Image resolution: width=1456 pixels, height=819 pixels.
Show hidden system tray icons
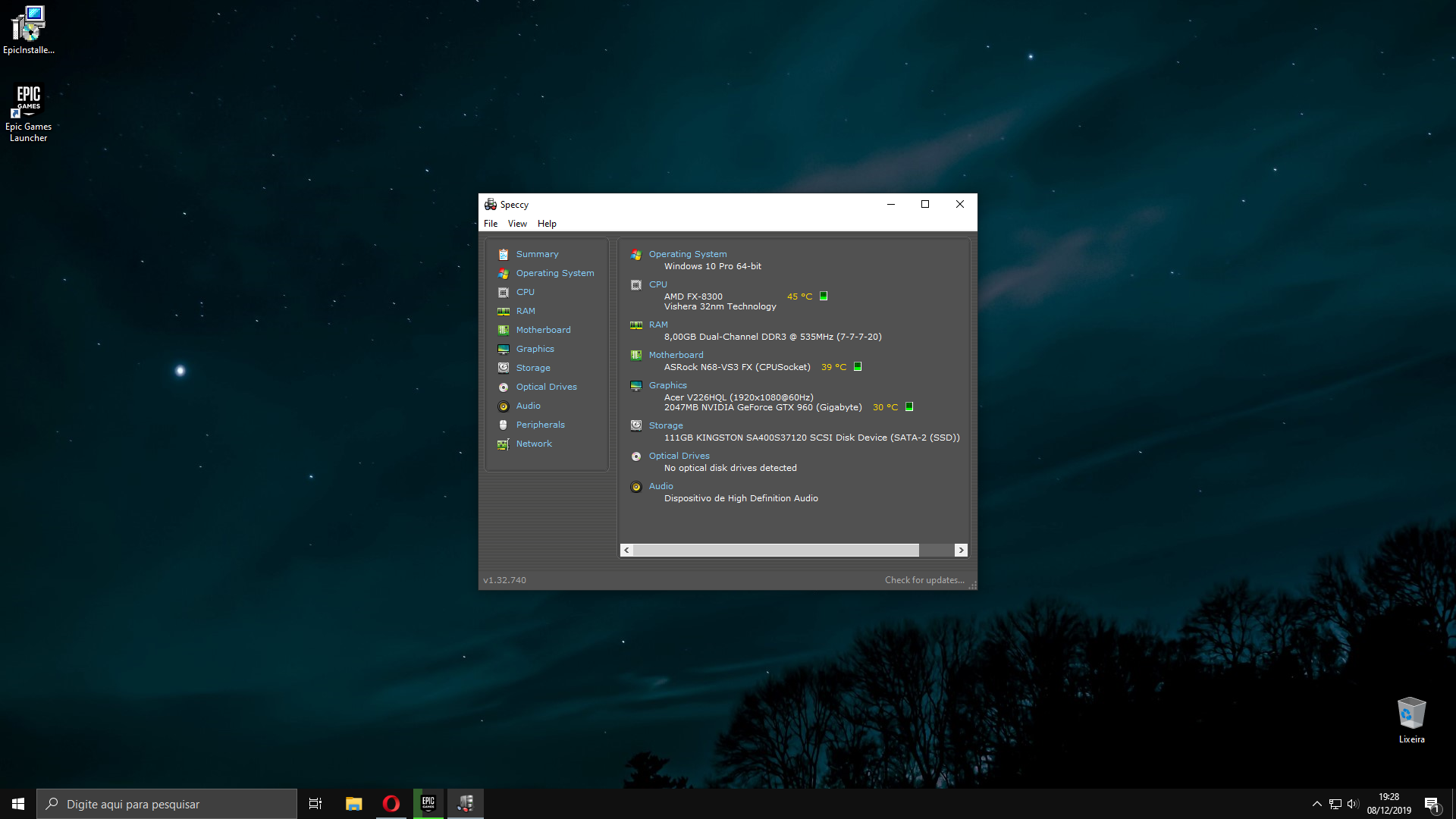(x=1317, y=804)
